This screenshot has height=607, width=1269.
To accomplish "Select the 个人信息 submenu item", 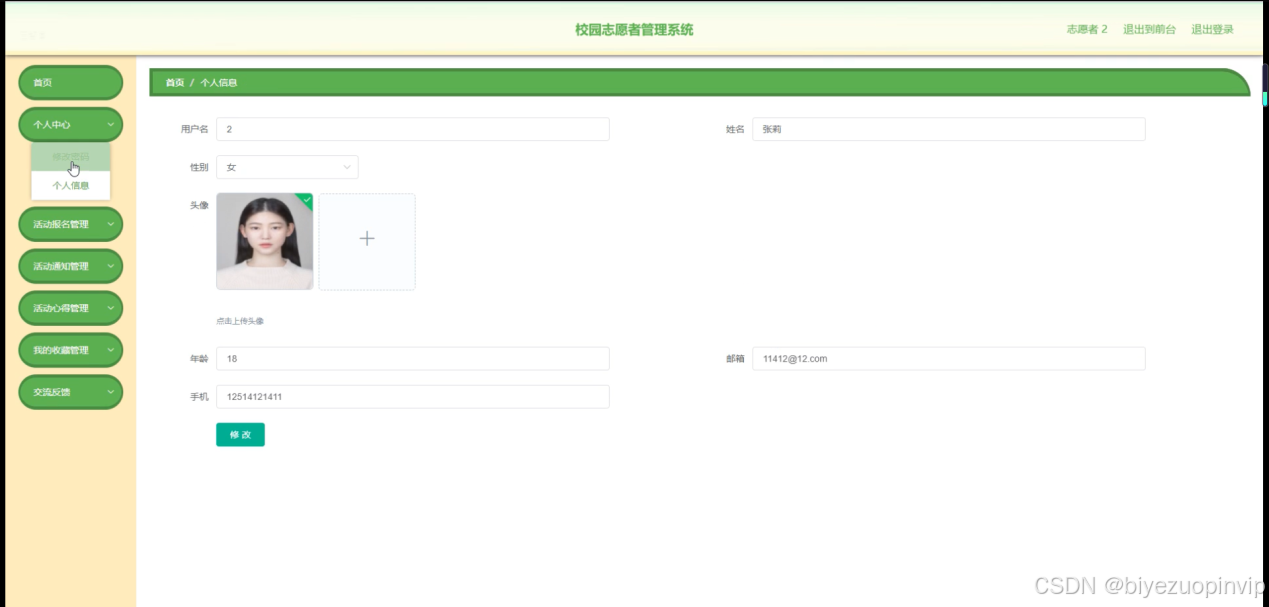I will (x=70, y=185).
